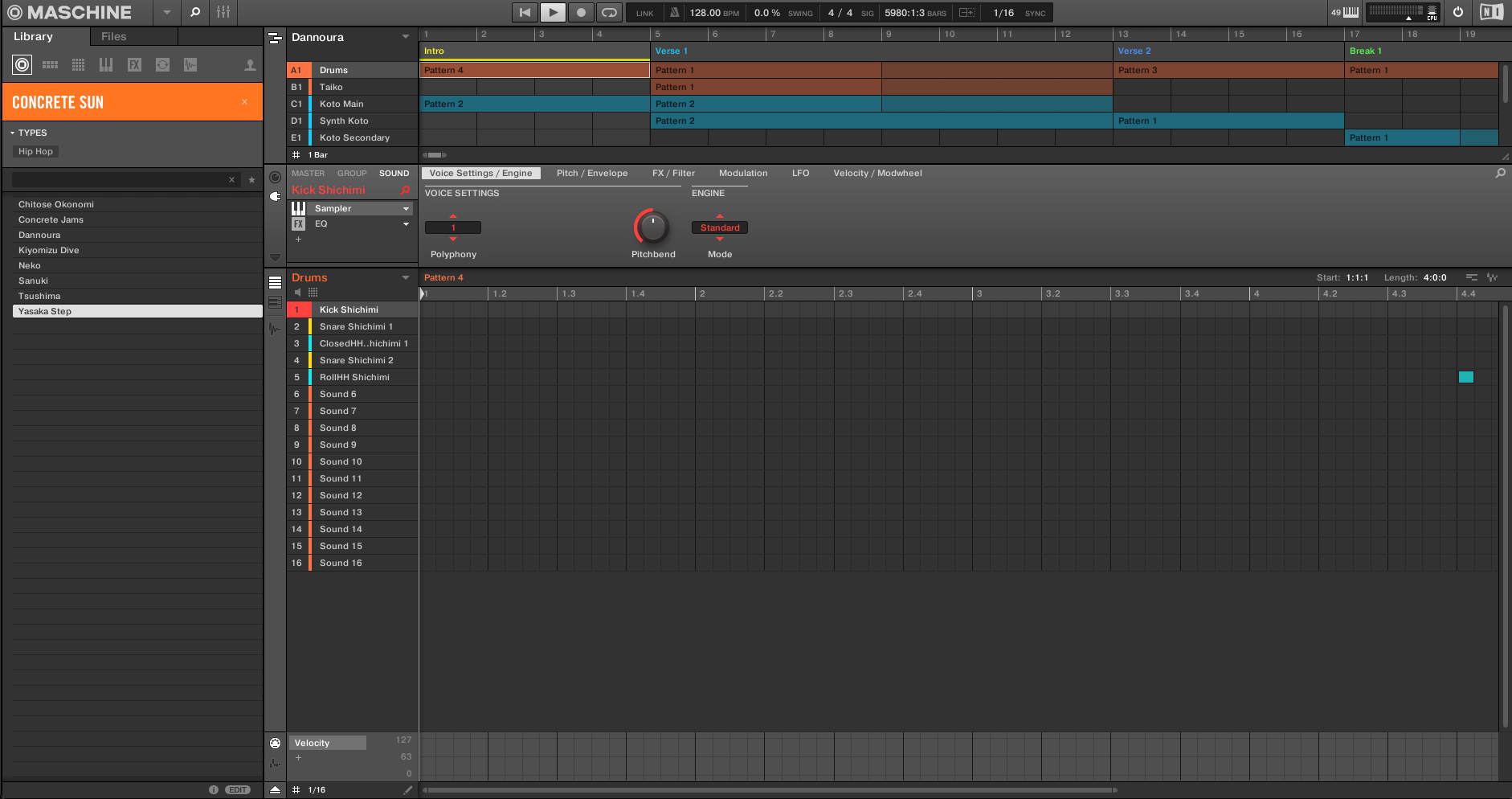
Task: Click the LINK button
Action: (x=645, y=13)
